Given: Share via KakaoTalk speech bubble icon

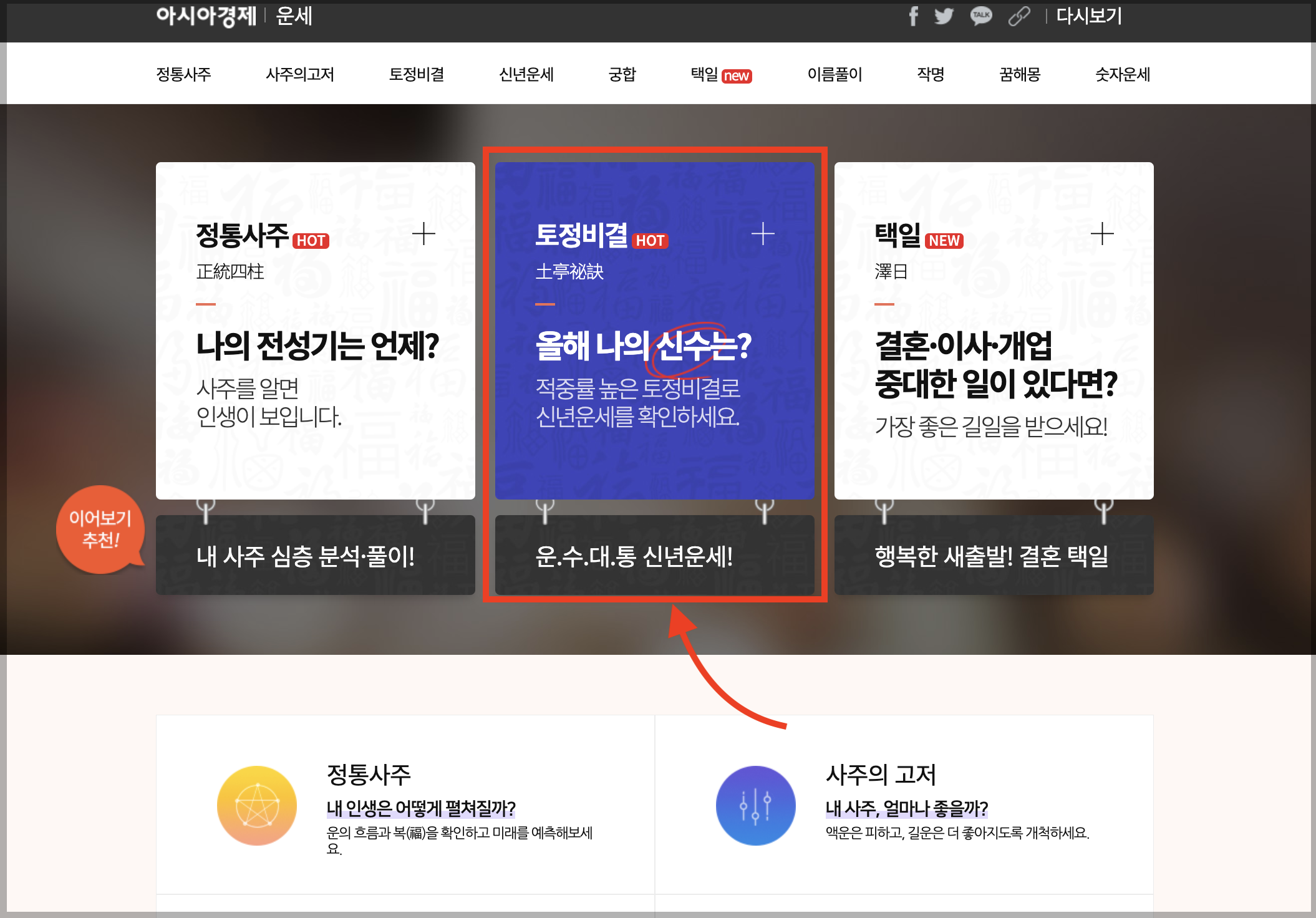Looking at the screenshot, I should pos(981,16).
